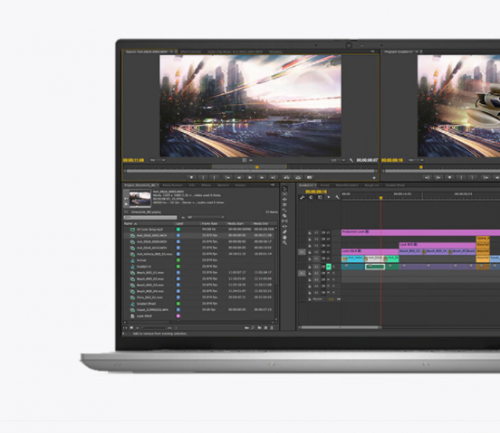The width and height of the screenshot is (500, 433).
Task: Toggle the lock on the top video track
Action: click(310, 233)
